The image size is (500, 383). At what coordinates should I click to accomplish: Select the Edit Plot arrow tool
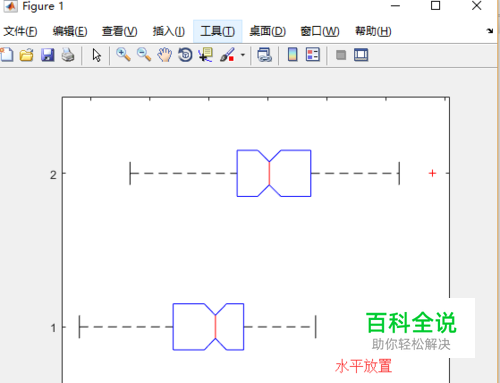(x=97, y=55)
